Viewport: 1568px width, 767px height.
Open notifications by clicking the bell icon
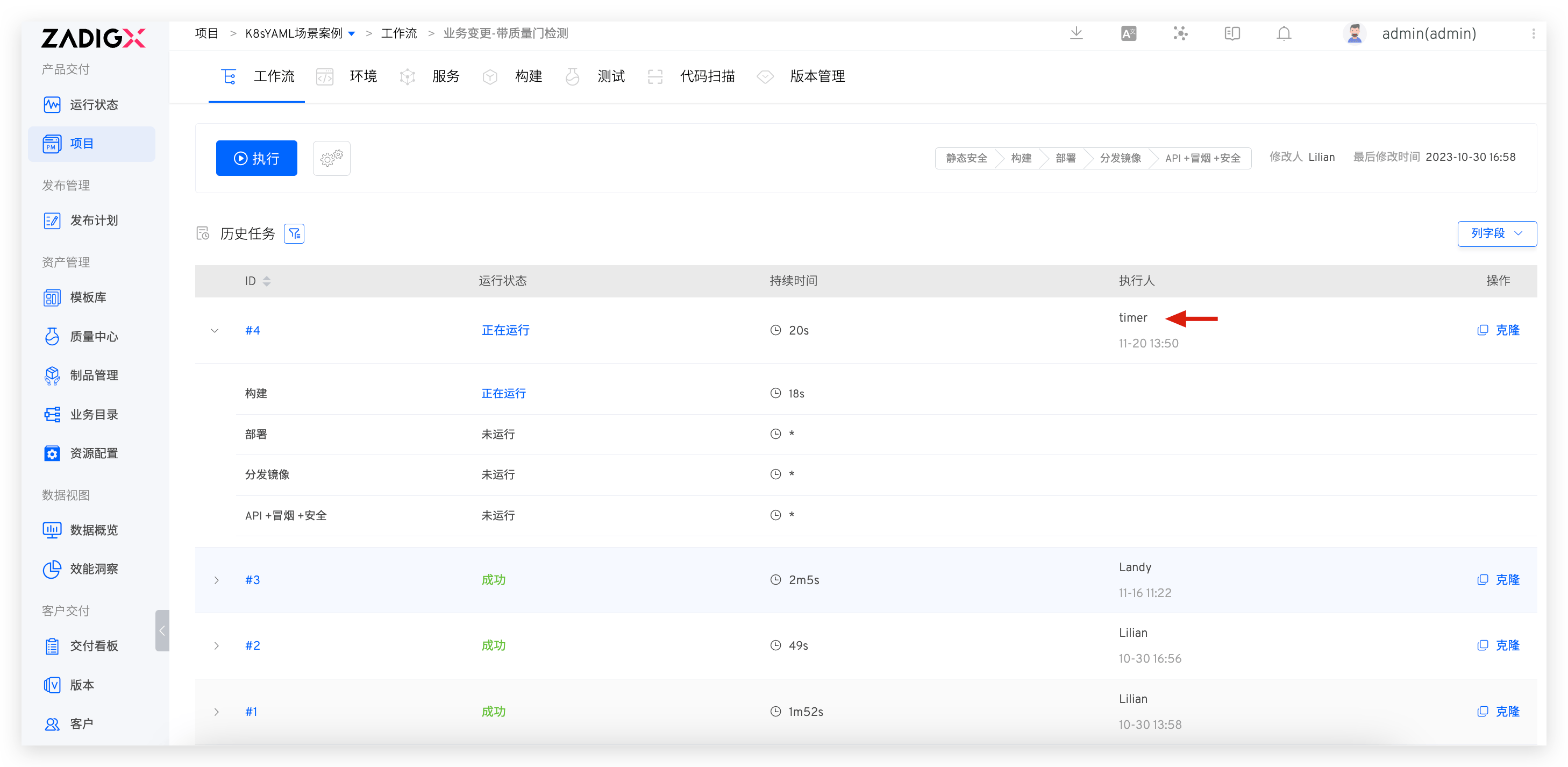1283,33
